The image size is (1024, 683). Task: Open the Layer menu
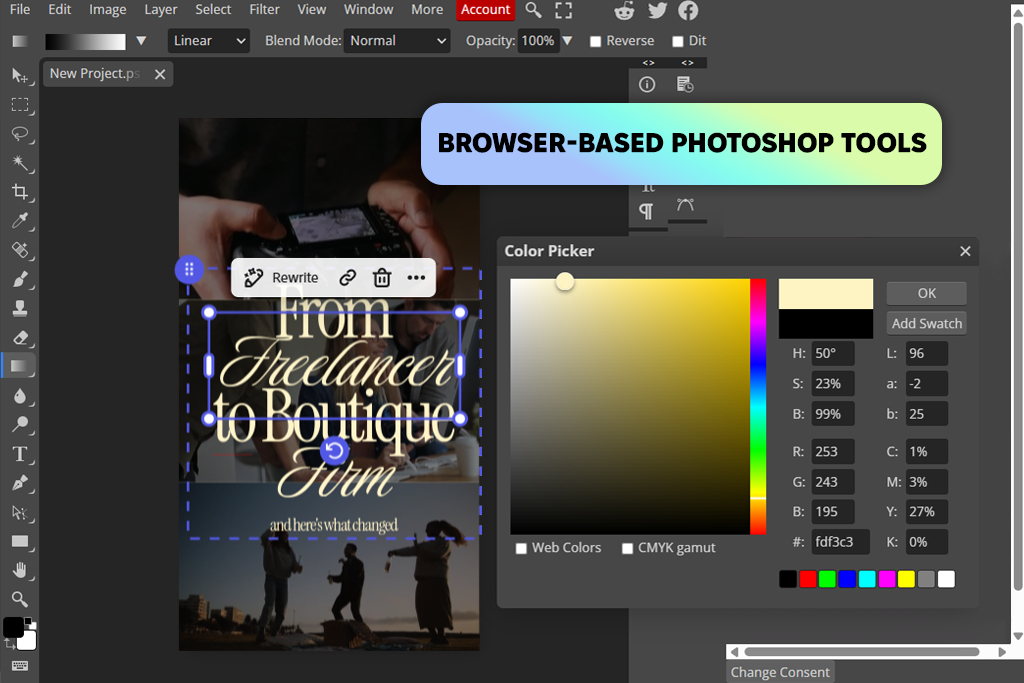pos(161,10)
